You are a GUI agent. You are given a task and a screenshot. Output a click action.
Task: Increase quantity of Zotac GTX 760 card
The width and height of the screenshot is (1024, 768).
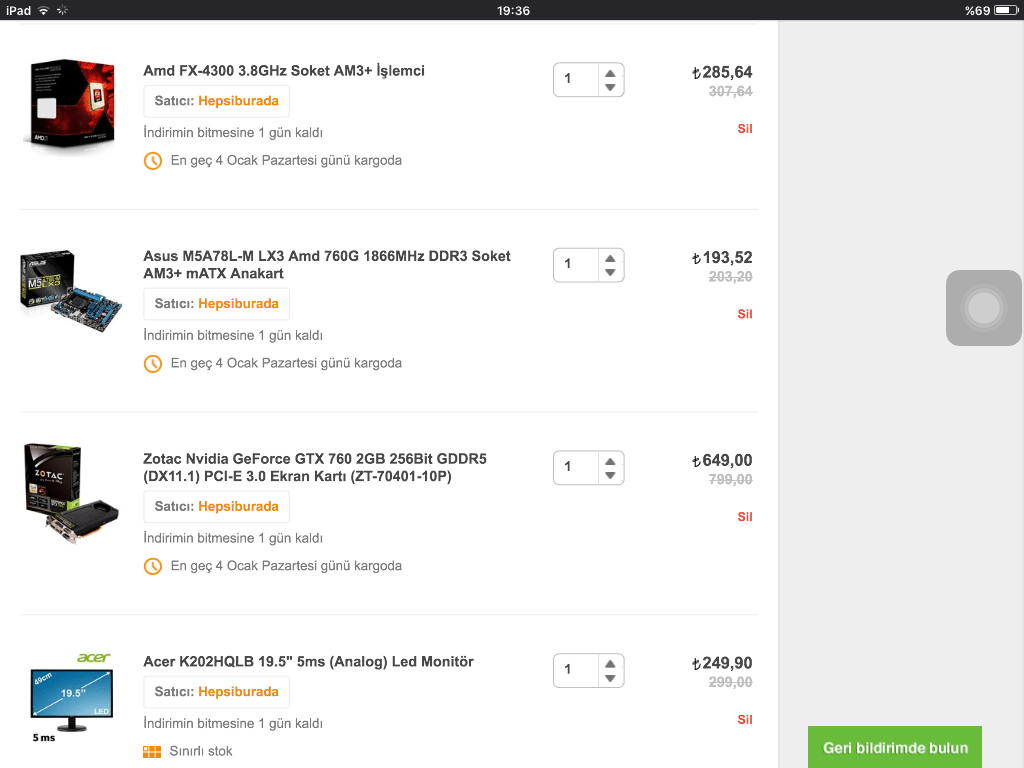pos(610,460)
